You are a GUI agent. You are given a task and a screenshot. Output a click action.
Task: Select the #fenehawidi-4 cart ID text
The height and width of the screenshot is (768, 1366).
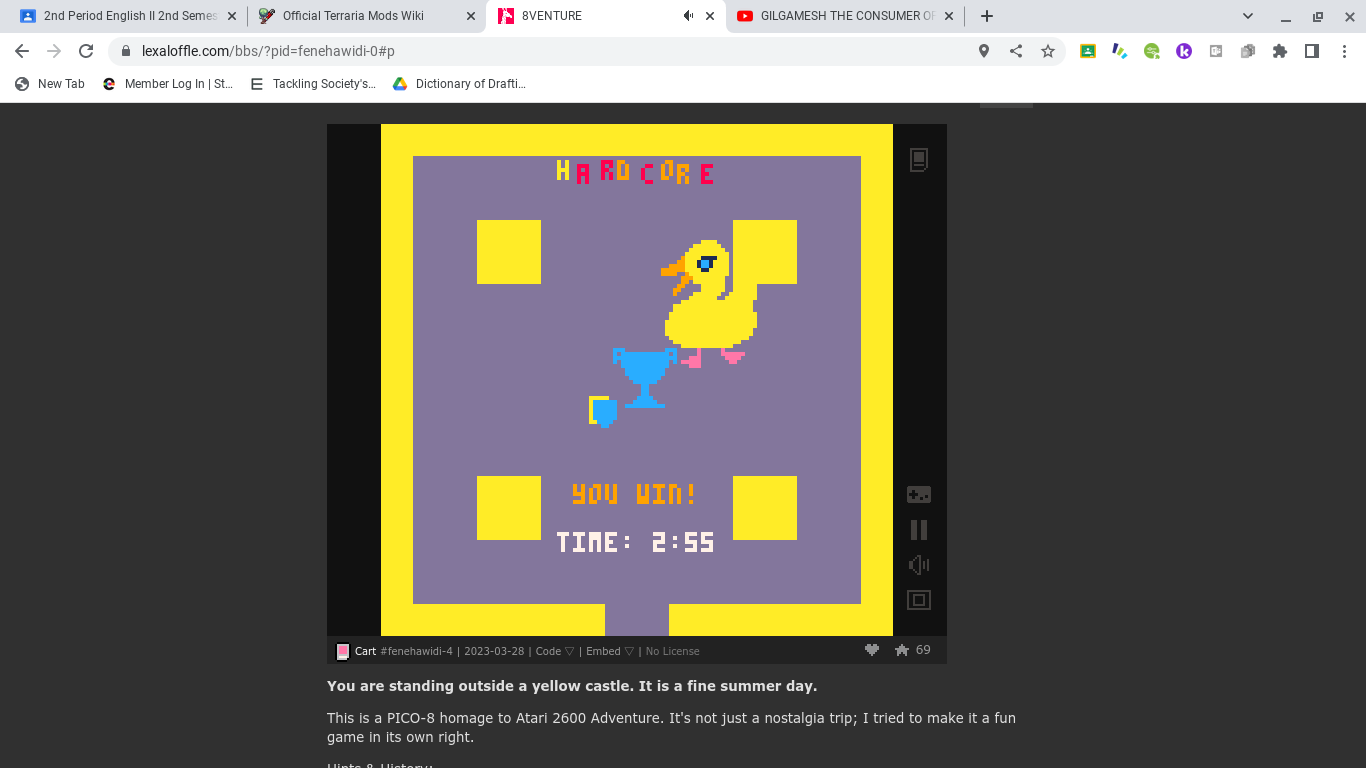tap(416, 651)
